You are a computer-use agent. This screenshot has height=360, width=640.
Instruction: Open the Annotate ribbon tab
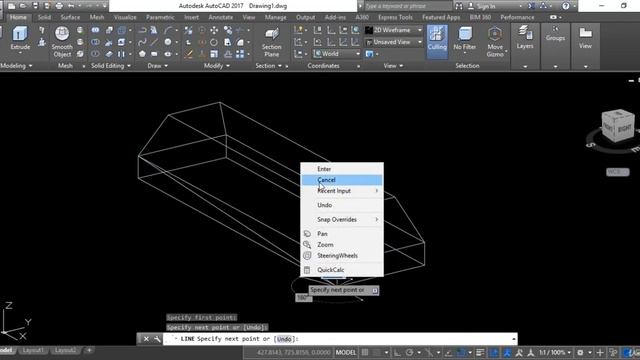(220, 17)
